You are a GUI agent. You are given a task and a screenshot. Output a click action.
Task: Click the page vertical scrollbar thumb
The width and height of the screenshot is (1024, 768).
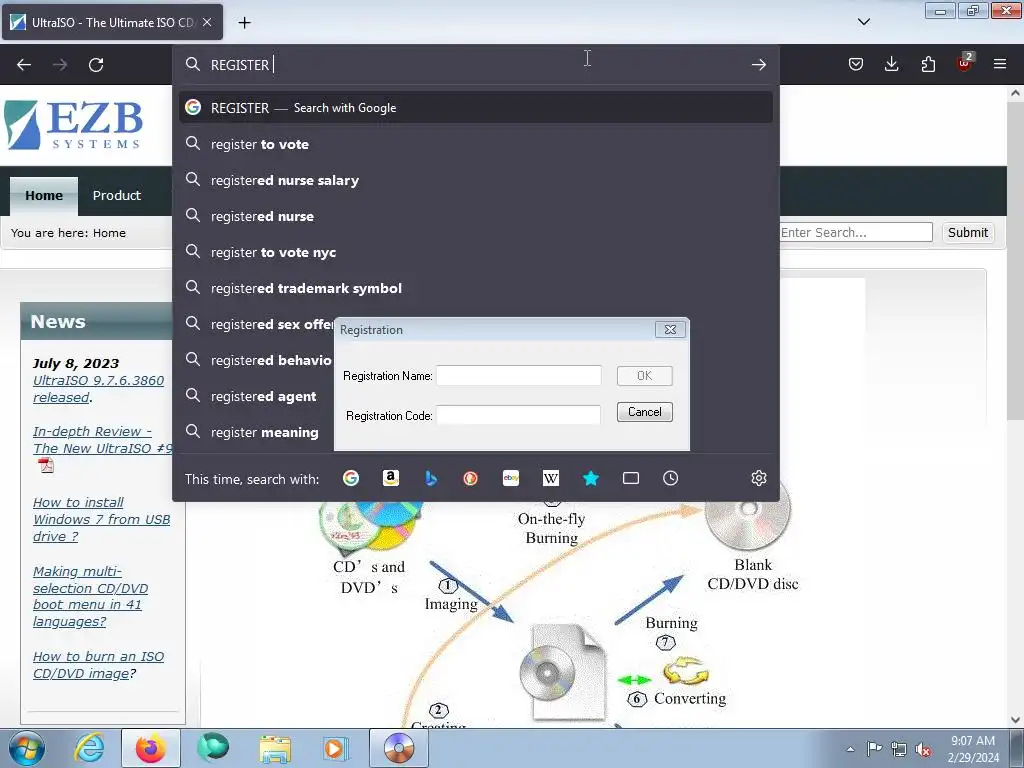click(x=1015, y=261)
